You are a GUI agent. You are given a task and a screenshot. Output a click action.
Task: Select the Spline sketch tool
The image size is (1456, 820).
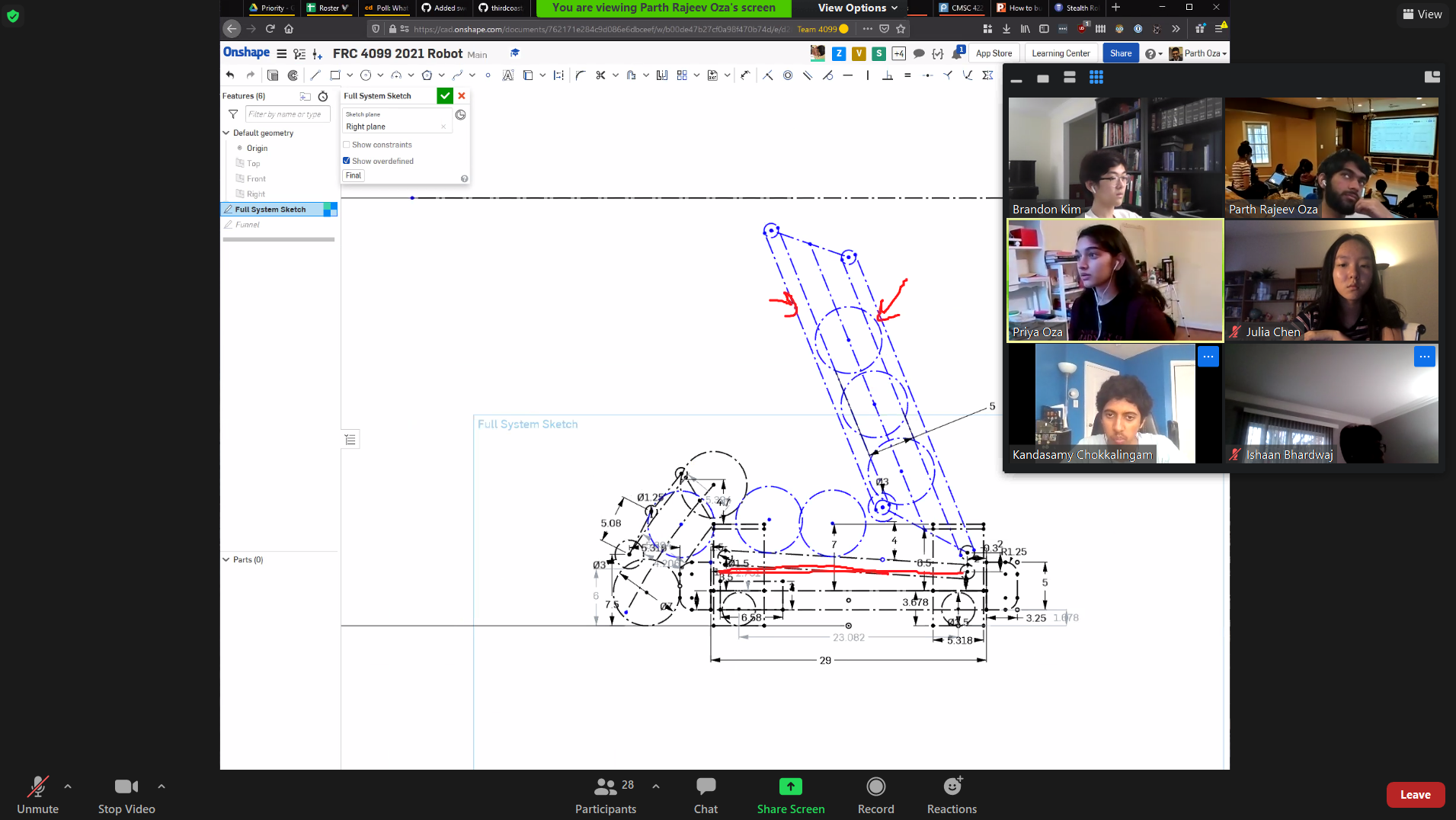click(x=457, y=75)
